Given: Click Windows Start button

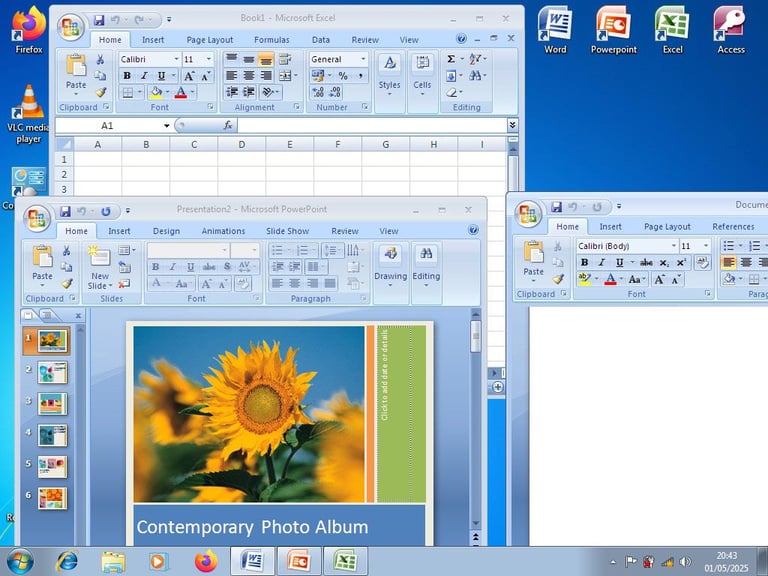Looking at the screenshot, I should click(x=20, y=561).
